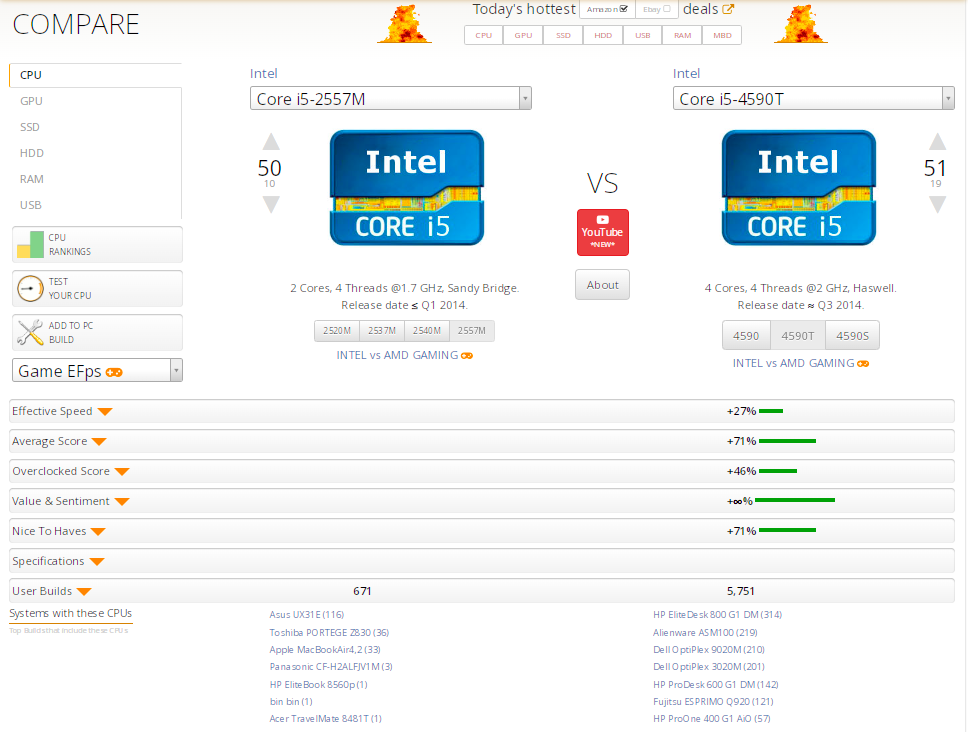
Task: Click the Overclocked Score +46% green bar
Action: pyautogui.click(x=778, y=471)
